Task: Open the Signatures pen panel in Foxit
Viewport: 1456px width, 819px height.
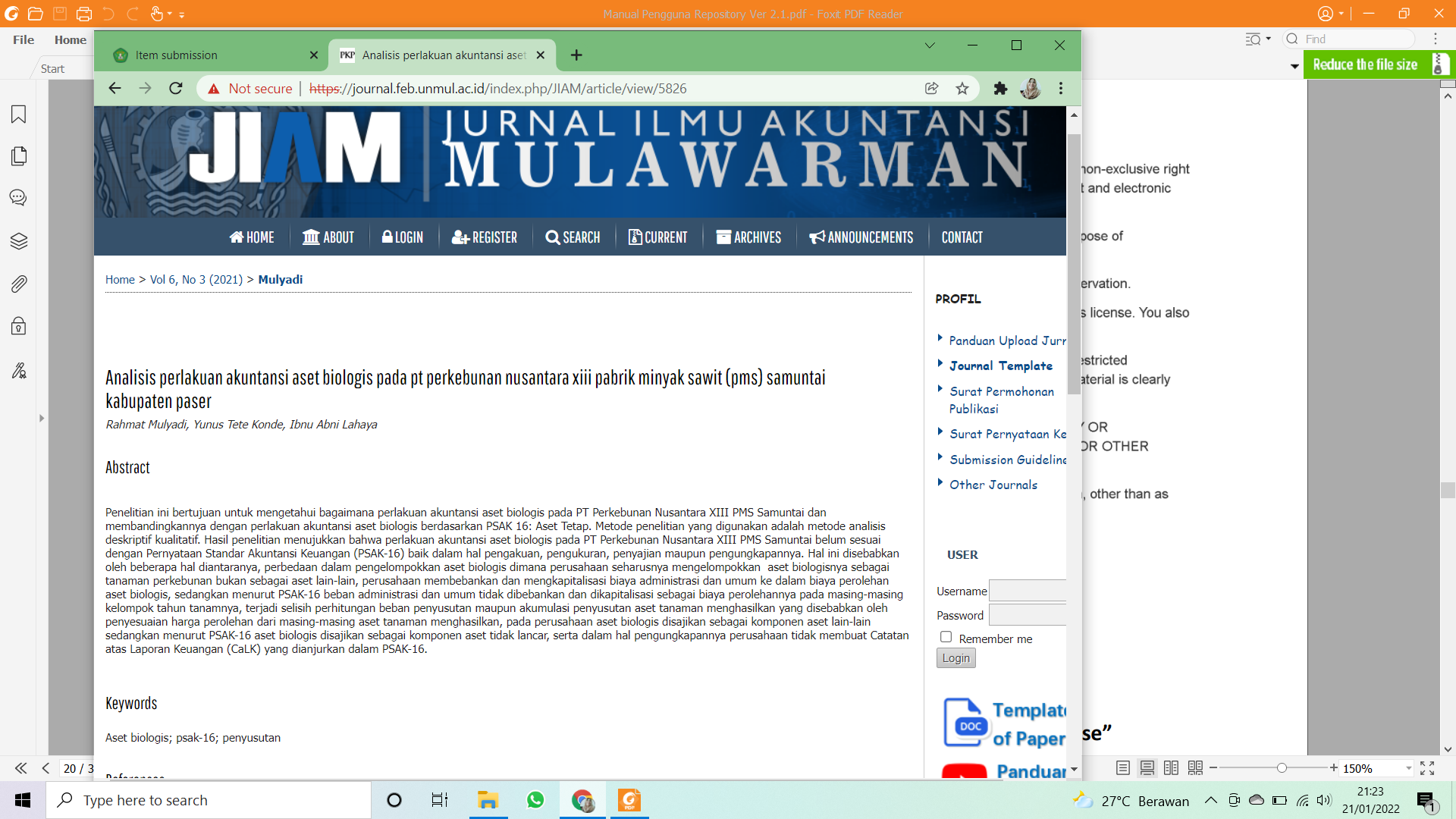Action: coord(18,370)
